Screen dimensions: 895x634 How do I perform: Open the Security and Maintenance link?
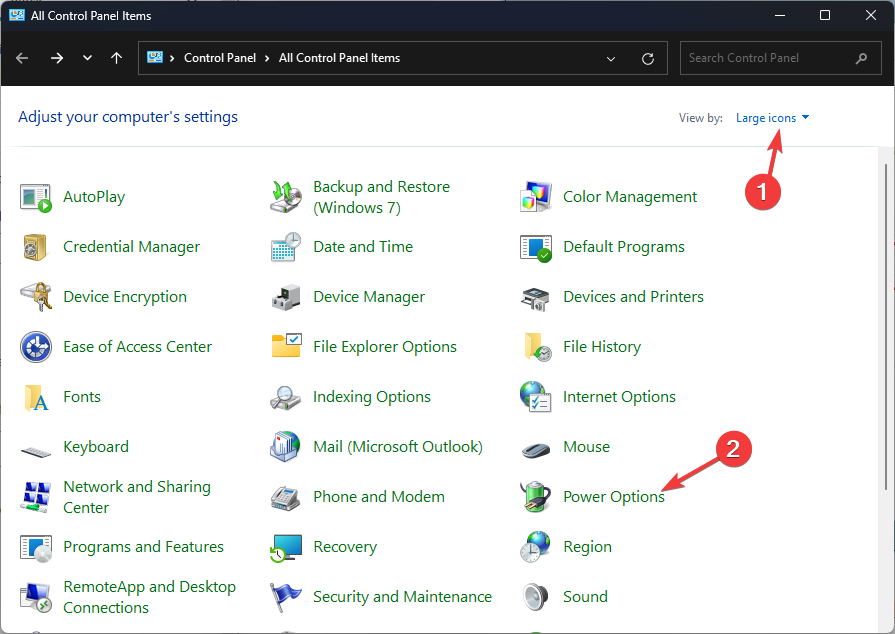click(x=402, y=597)
